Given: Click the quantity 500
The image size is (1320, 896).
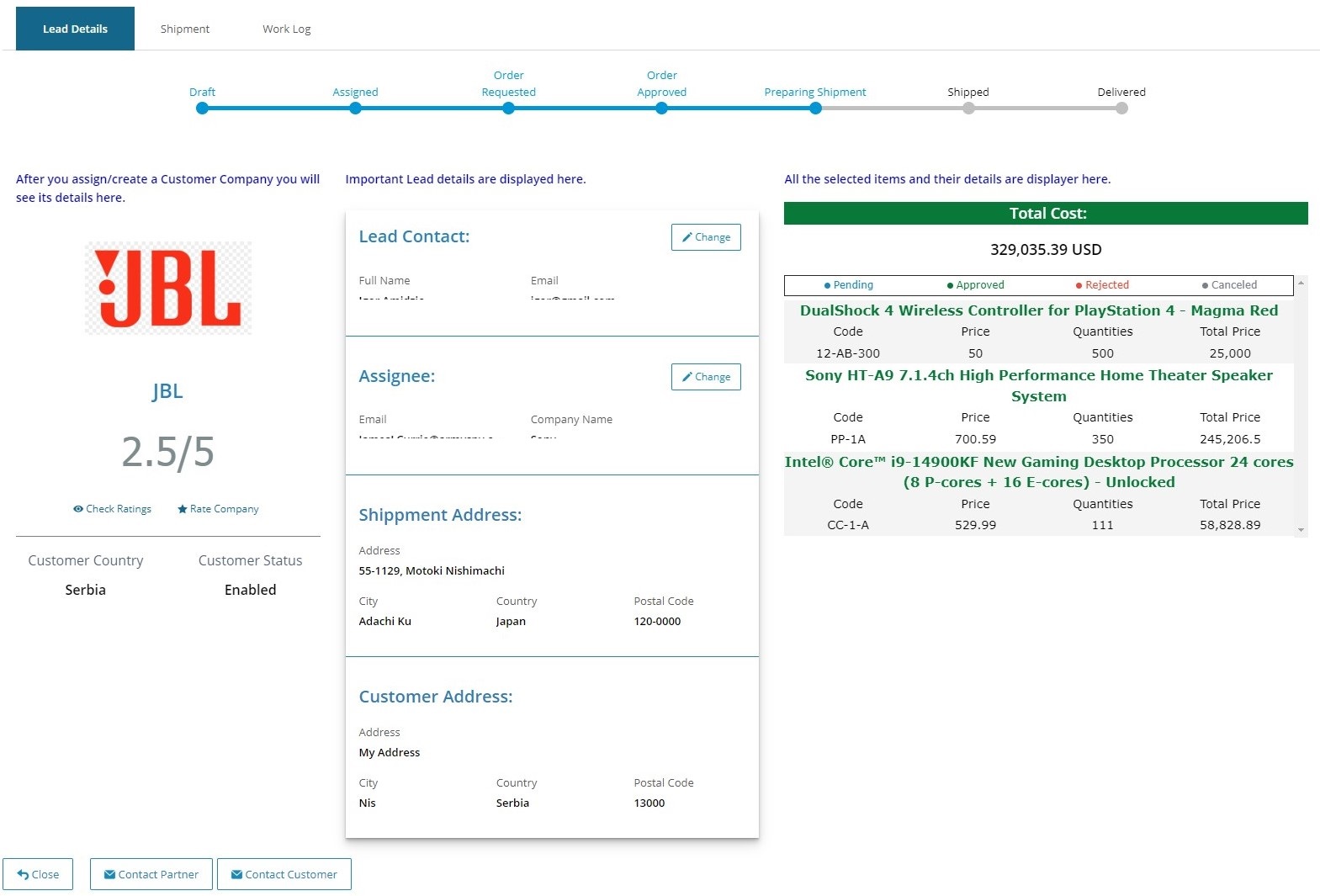Looking at the screenshot, I should [x=1103, y=353].
